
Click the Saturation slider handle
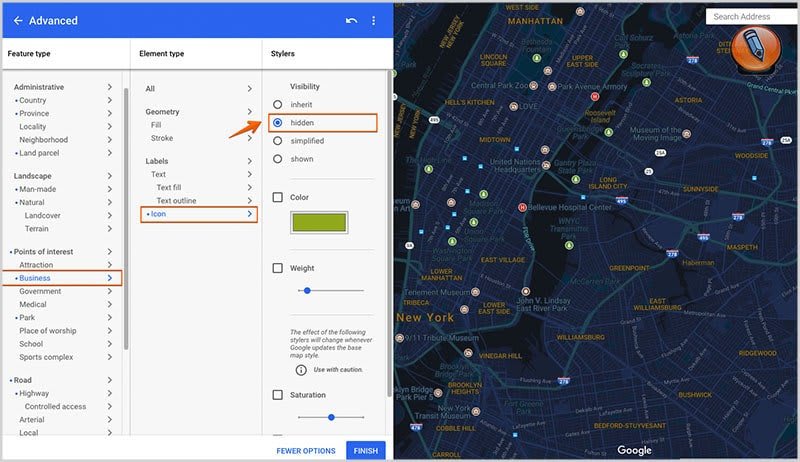(x=331, y=417)
